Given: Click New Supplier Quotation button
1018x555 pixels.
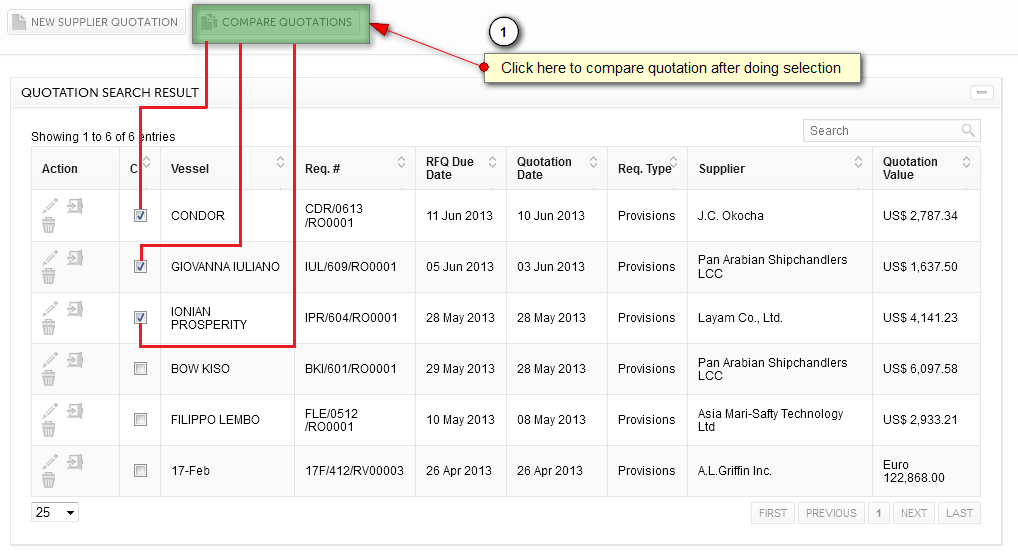Looking at the screenshot, I should tap(96, 22).
